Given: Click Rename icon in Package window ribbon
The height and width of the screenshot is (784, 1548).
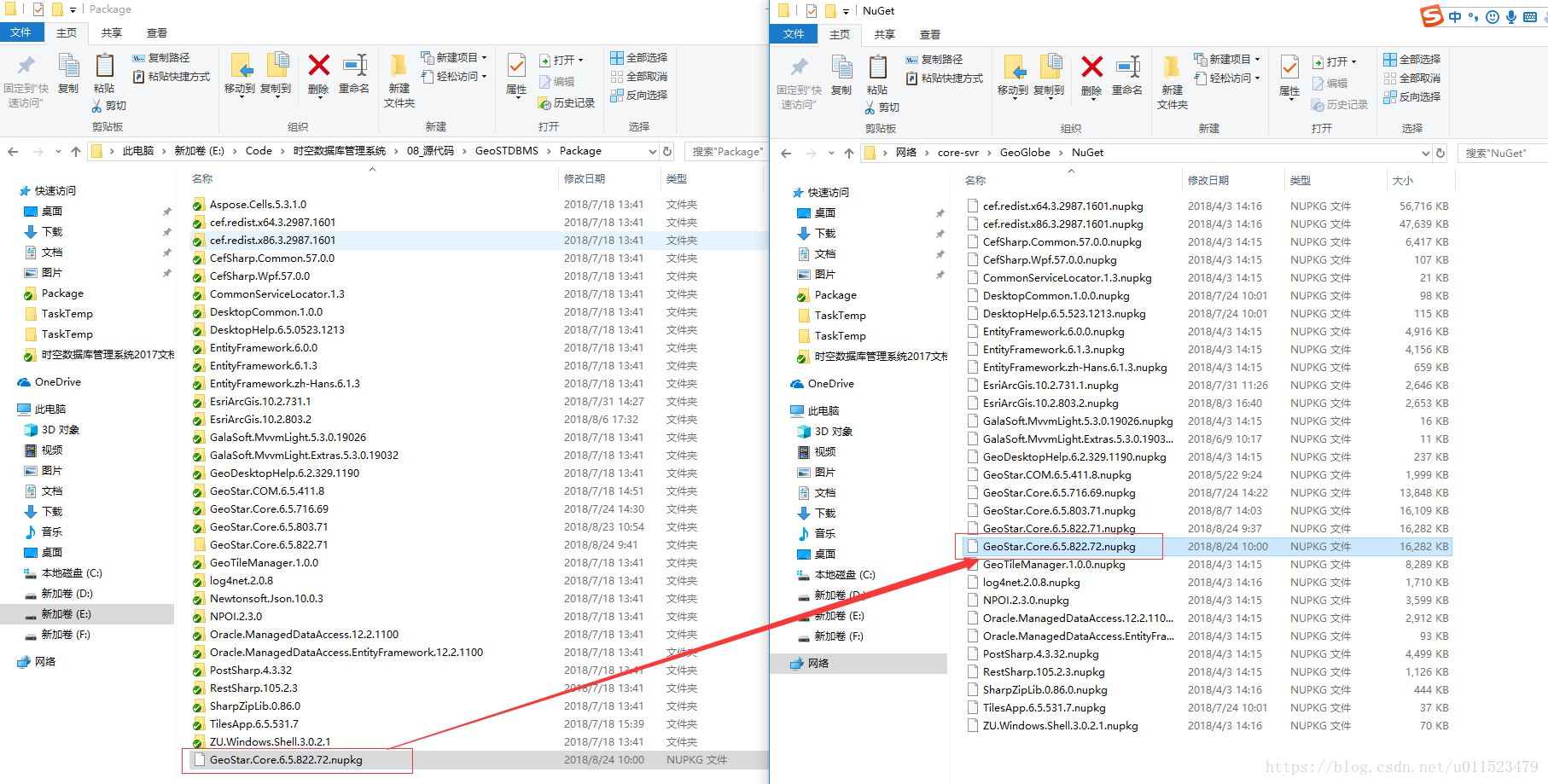Looking at the screenshot, I should click(x=354, y=66).
